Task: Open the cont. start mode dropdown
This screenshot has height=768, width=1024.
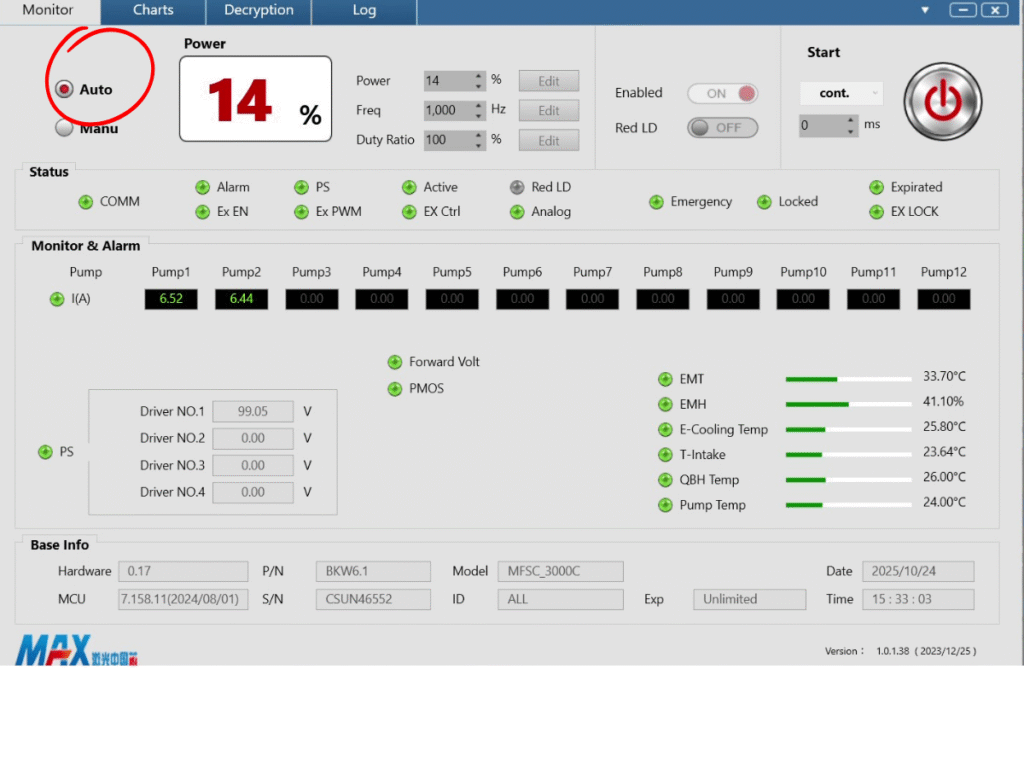Action: (841, 93)
